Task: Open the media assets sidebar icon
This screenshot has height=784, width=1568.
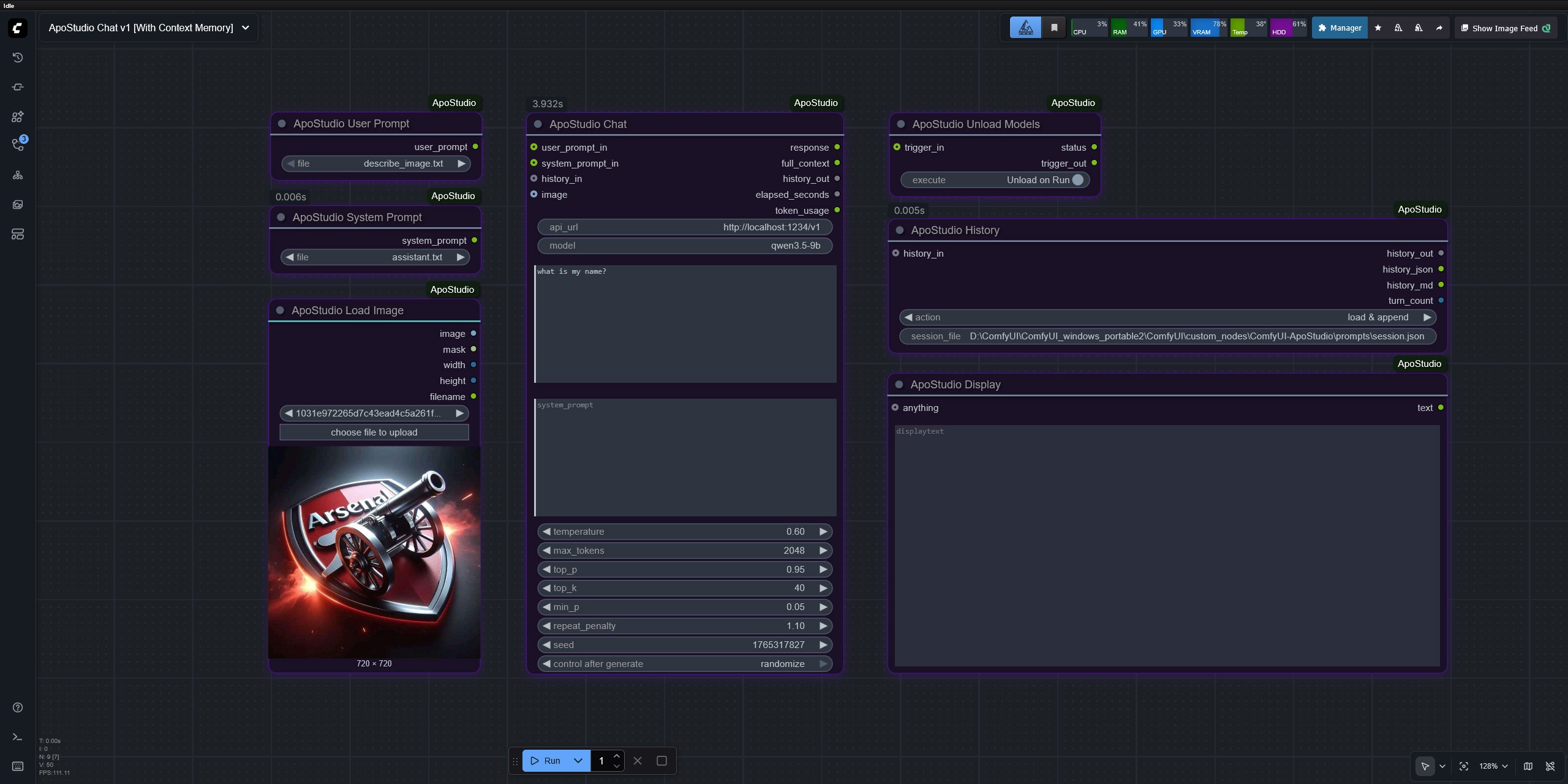Action: (18, 205)
